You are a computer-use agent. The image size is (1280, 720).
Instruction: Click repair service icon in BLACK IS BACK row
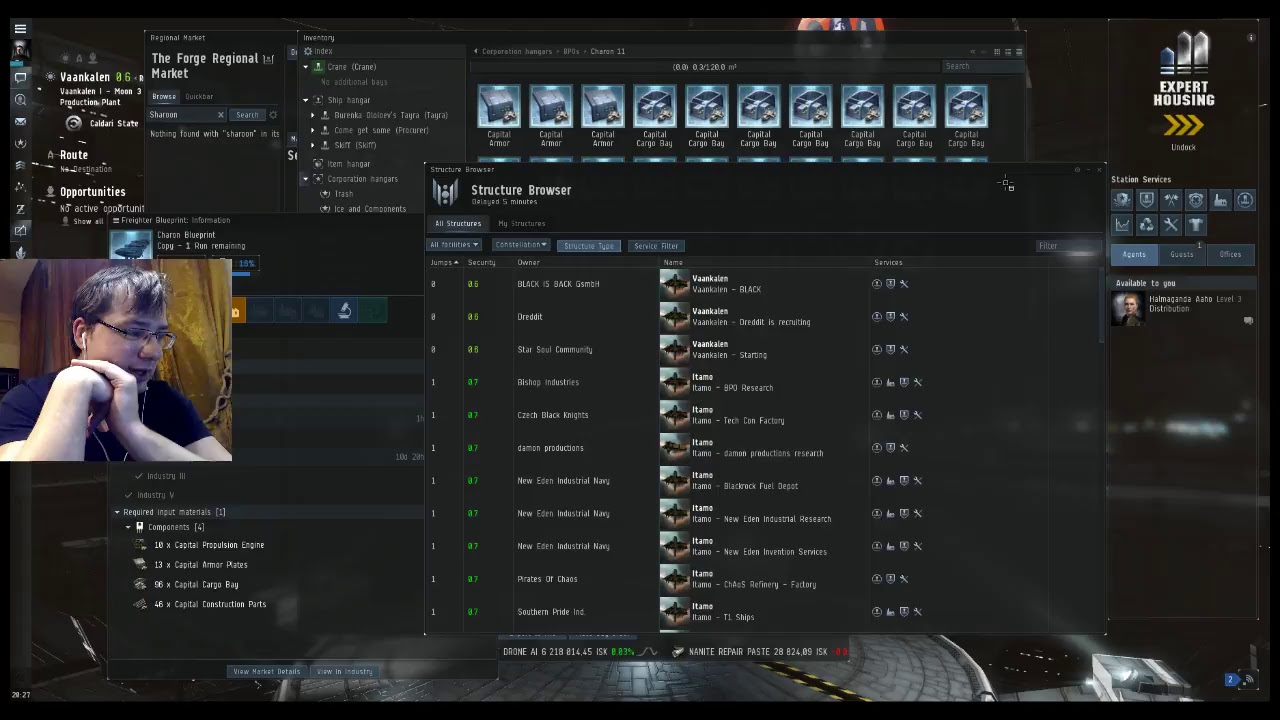[904, 284]
